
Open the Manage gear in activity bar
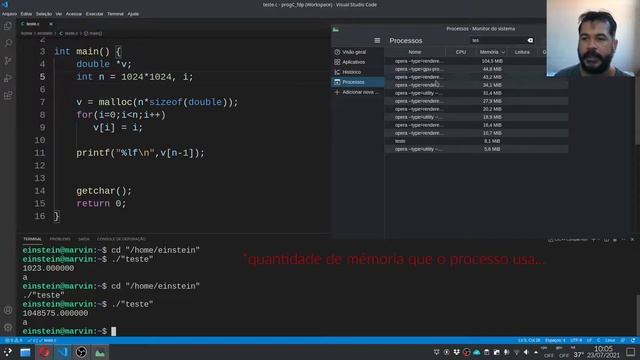pos(8,327)
